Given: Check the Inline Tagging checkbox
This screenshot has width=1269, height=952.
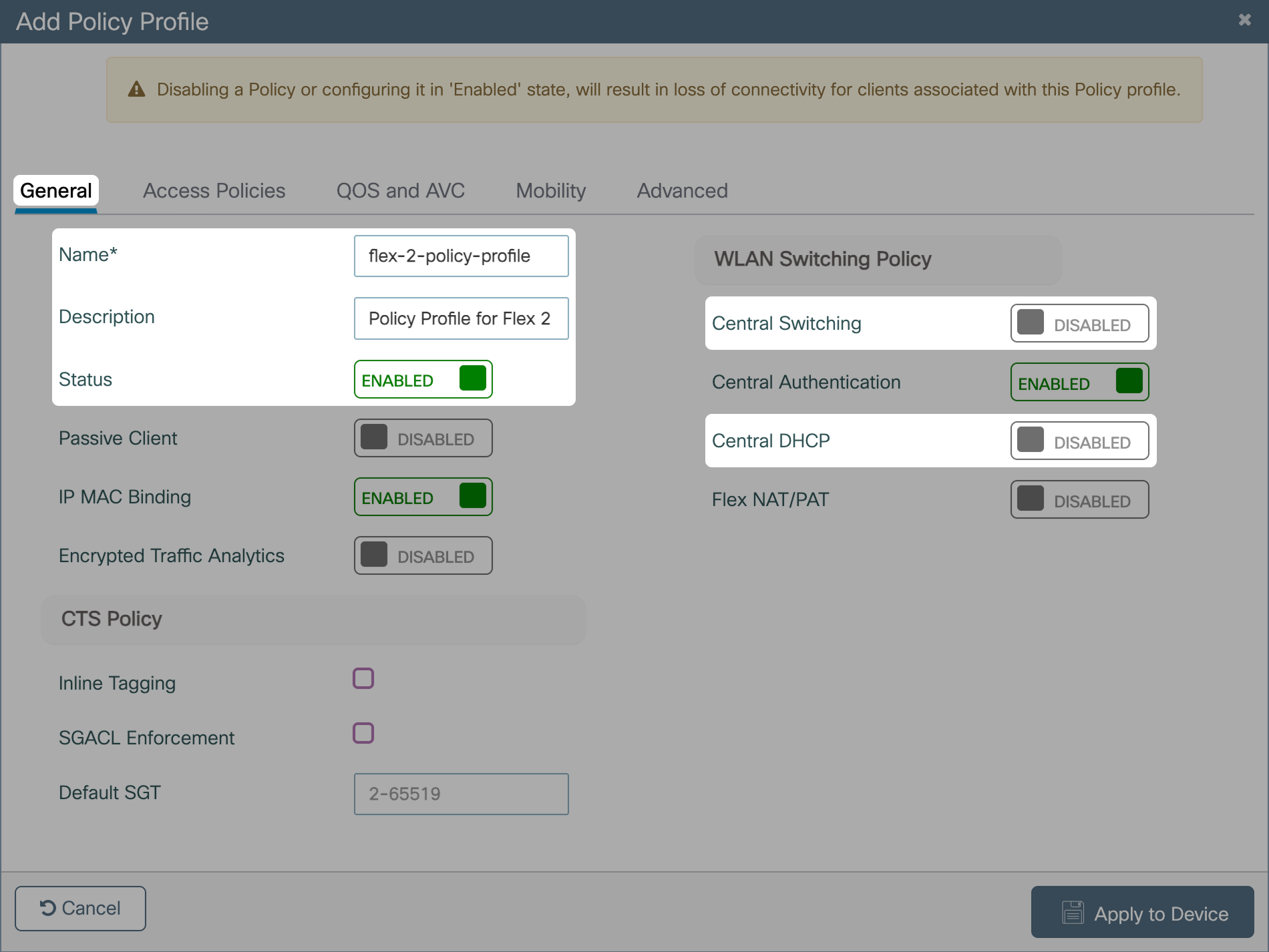Looking at the screenshot, I should (x=363, y=678).
